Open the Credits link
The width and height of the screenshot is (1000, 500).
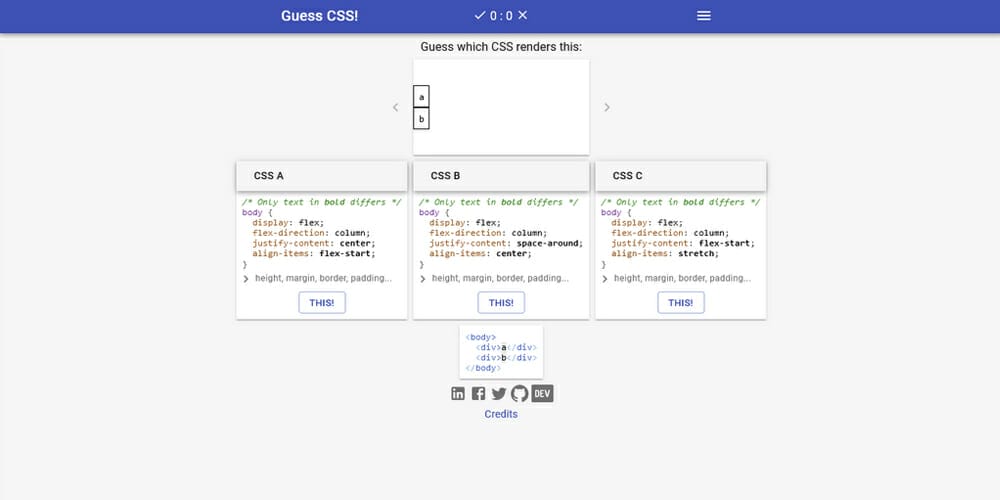pyautogui.click(x=501, y=414)
